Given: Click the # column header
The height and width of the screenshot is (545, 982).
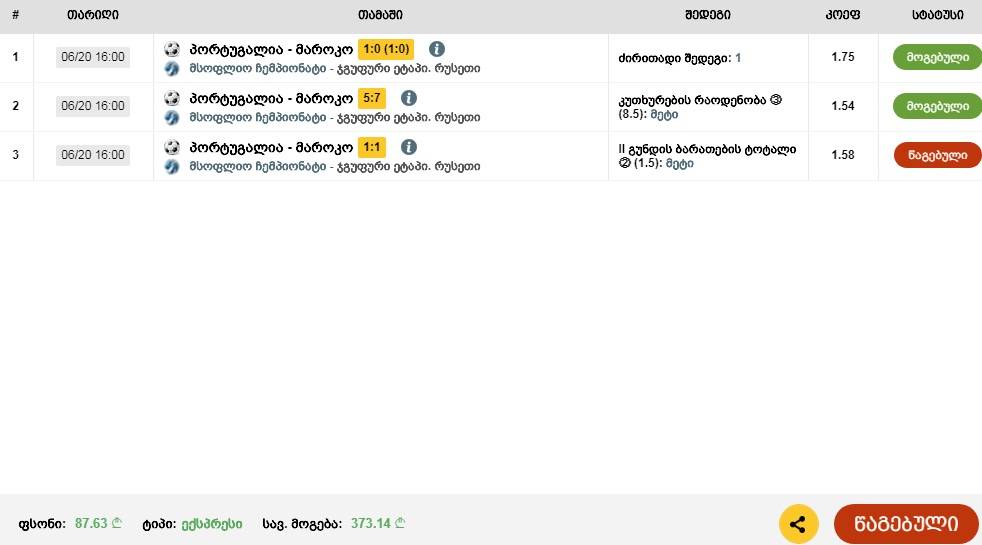Looking at the screenshot, I should 16,15.
